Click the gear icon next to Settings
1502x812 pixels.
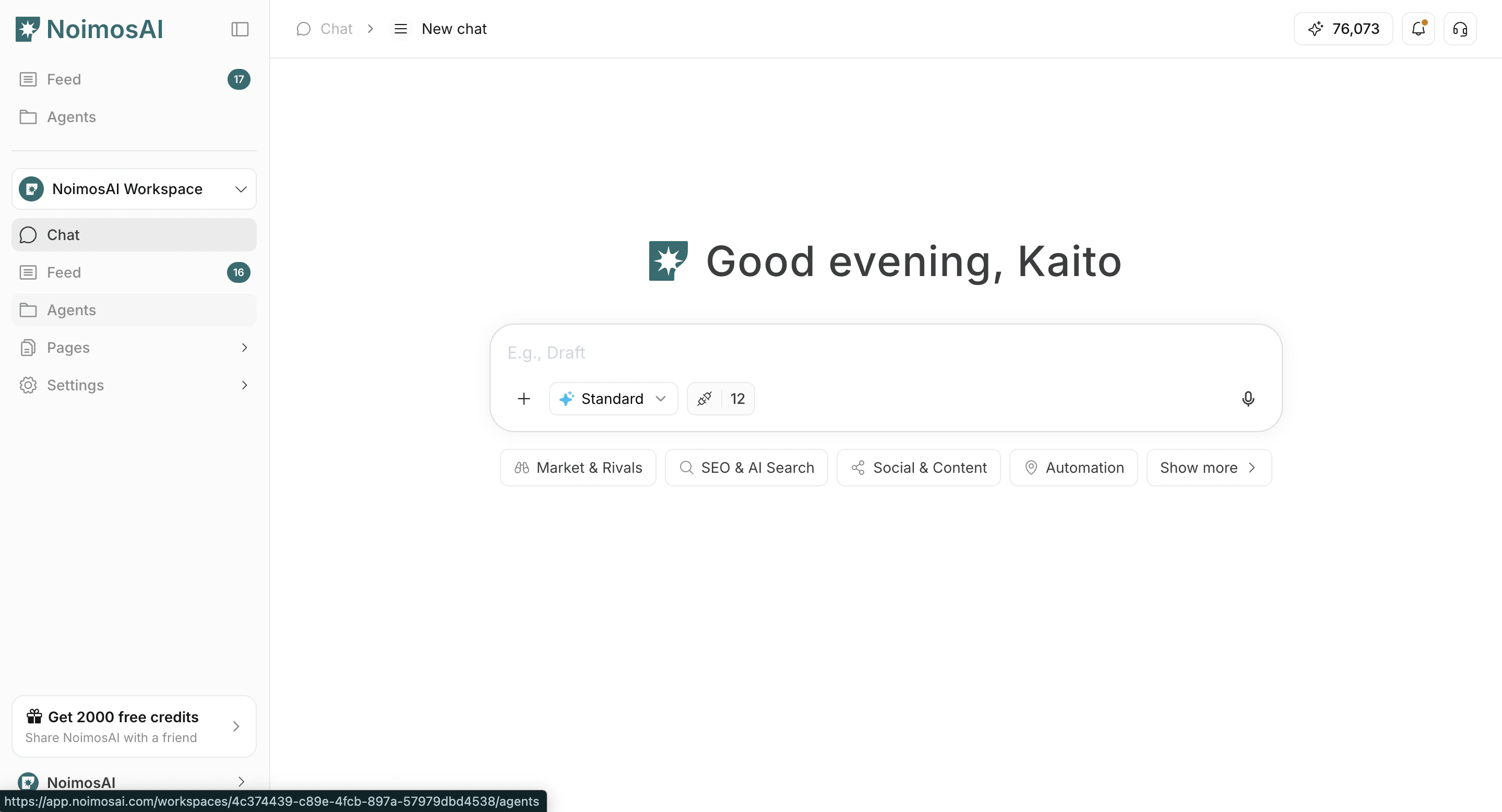tap(28, 385)
